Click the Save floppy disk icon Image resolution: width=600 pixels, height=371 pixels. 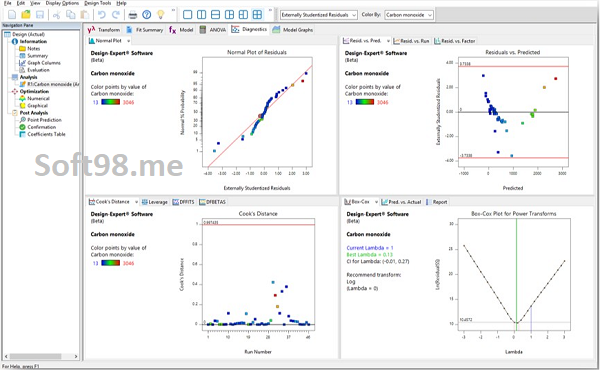pyautogui.click(x=40, y=15)
